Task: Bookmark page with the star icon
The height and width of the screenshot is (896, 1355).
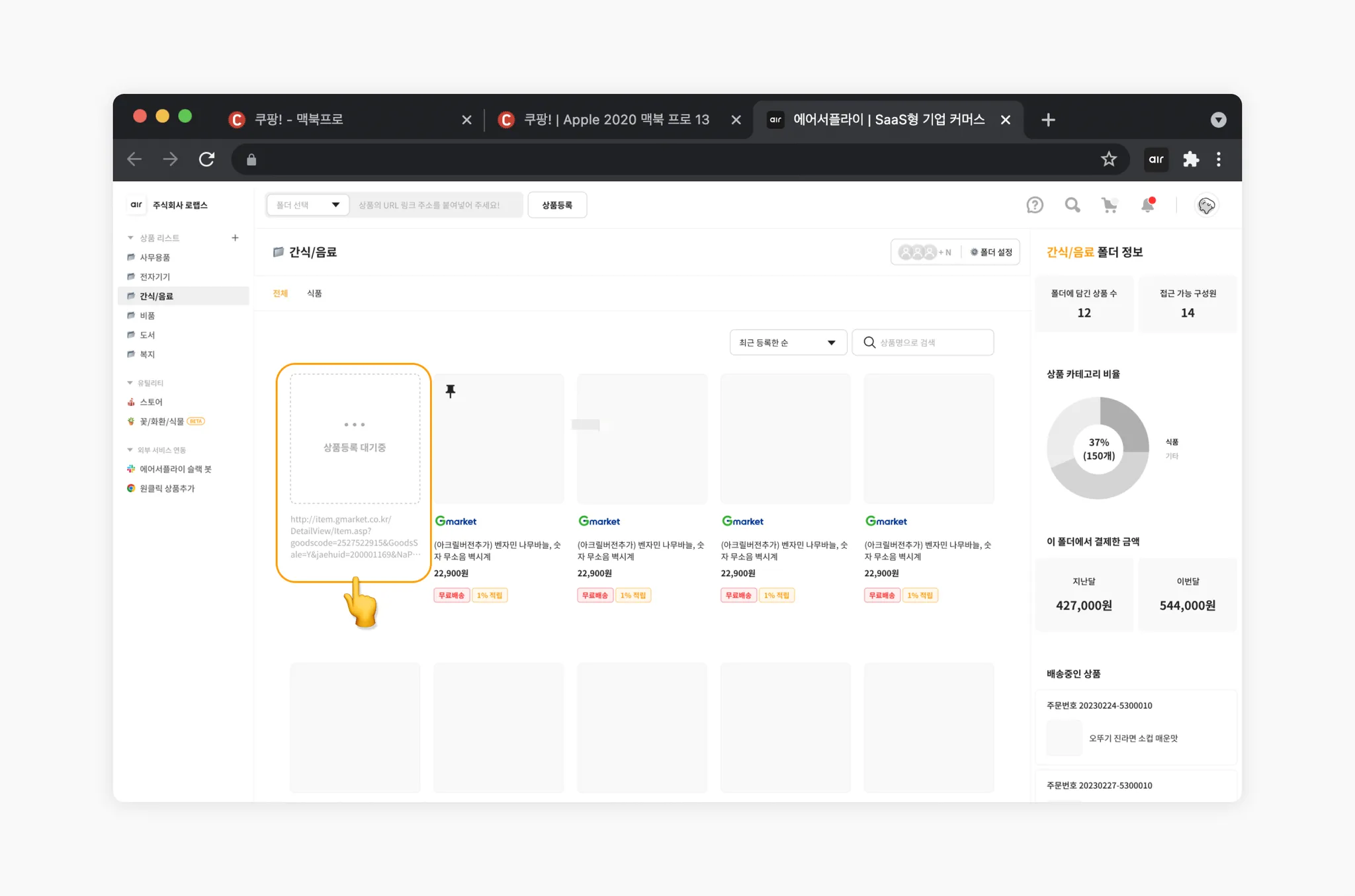Action: click(x=1109, y=159)
